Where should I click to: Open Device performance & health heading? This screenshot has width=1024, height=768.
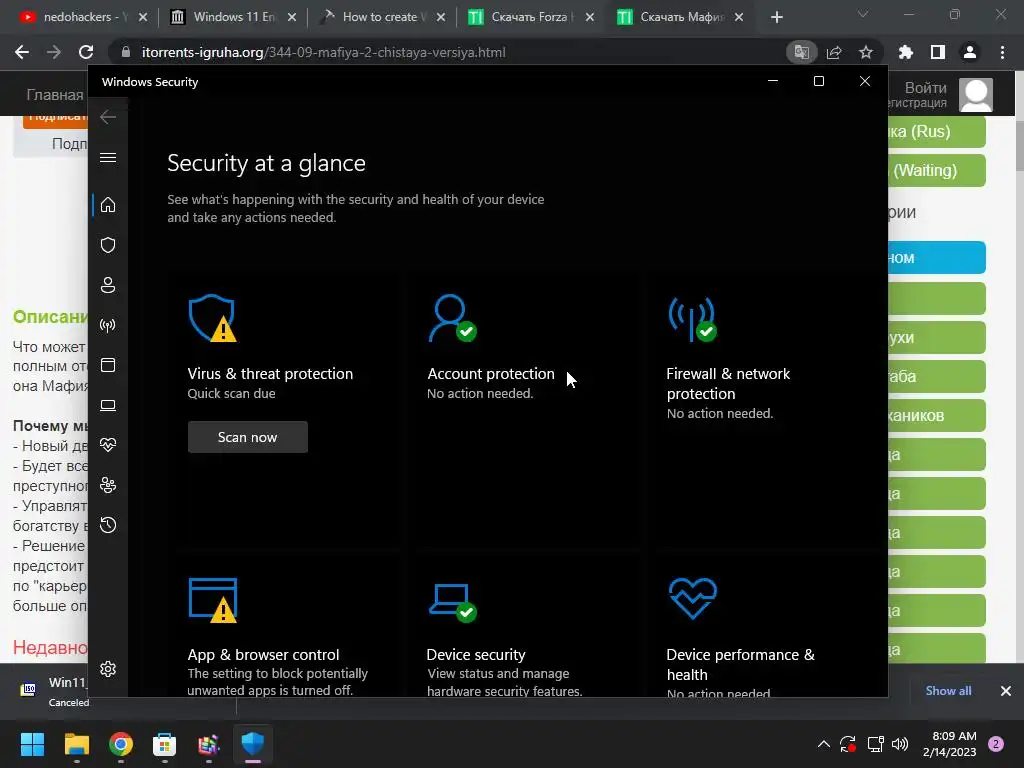coord(740,664)
